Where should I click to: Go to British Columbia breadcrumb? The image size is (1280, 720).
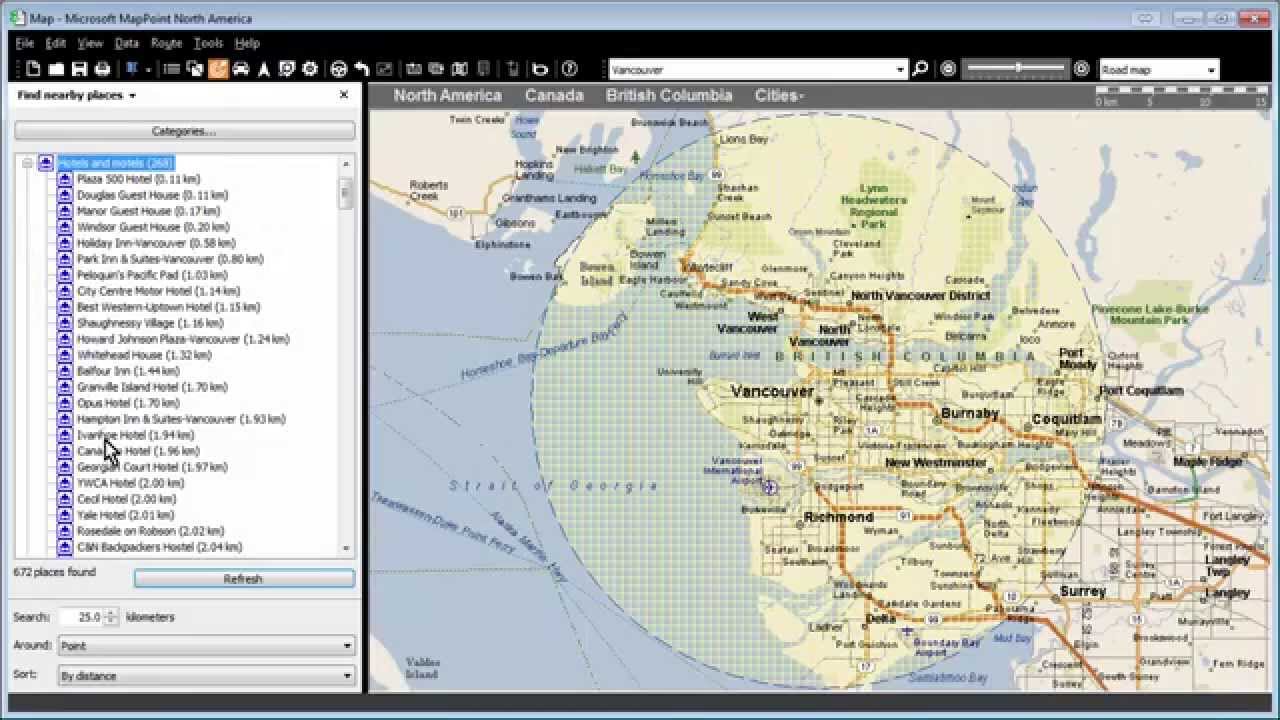669,96
